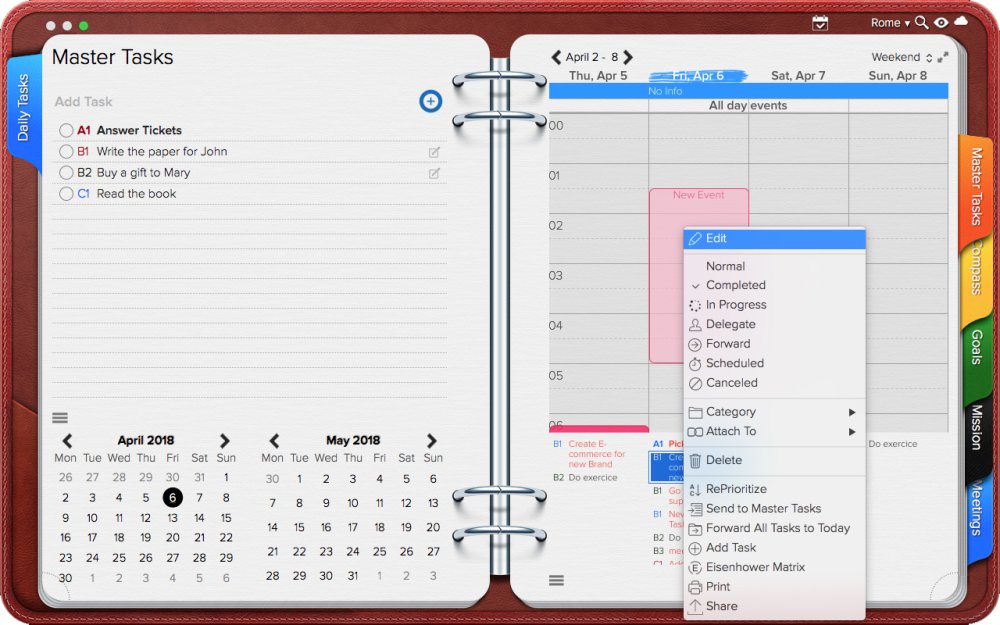Screen dimensions: 1000x625
Task: Choose Forward from the context menu
Action: [x=774, y=344]
